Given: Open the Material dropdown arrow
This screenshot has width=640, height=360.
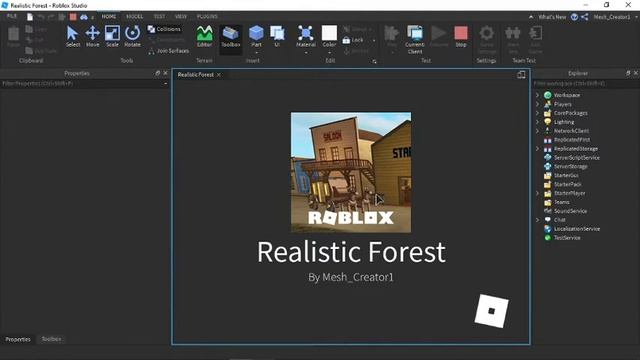Looking at the screenshot, I should point(306,53).
